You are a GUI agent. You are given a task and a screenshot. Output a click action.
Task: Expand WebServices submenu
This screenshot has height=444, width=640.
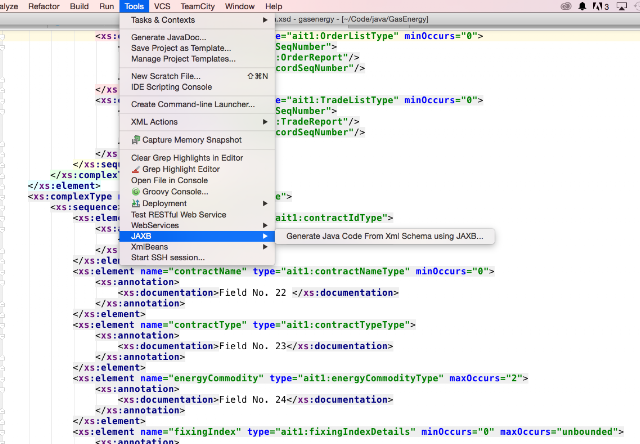point(198,225)
